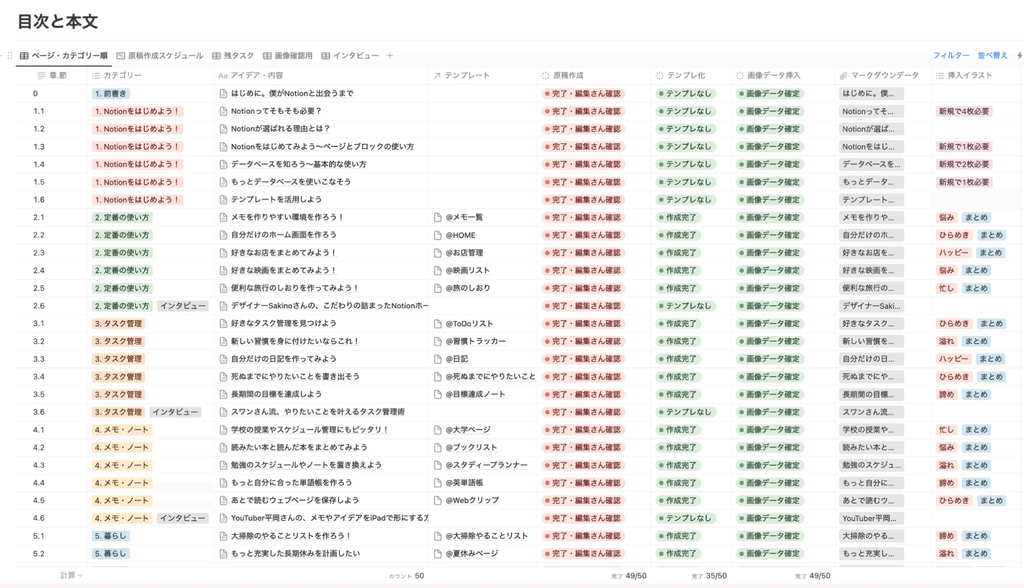
Task: Click 1. 前書き category tag in row 0
Action: point(110,93)
